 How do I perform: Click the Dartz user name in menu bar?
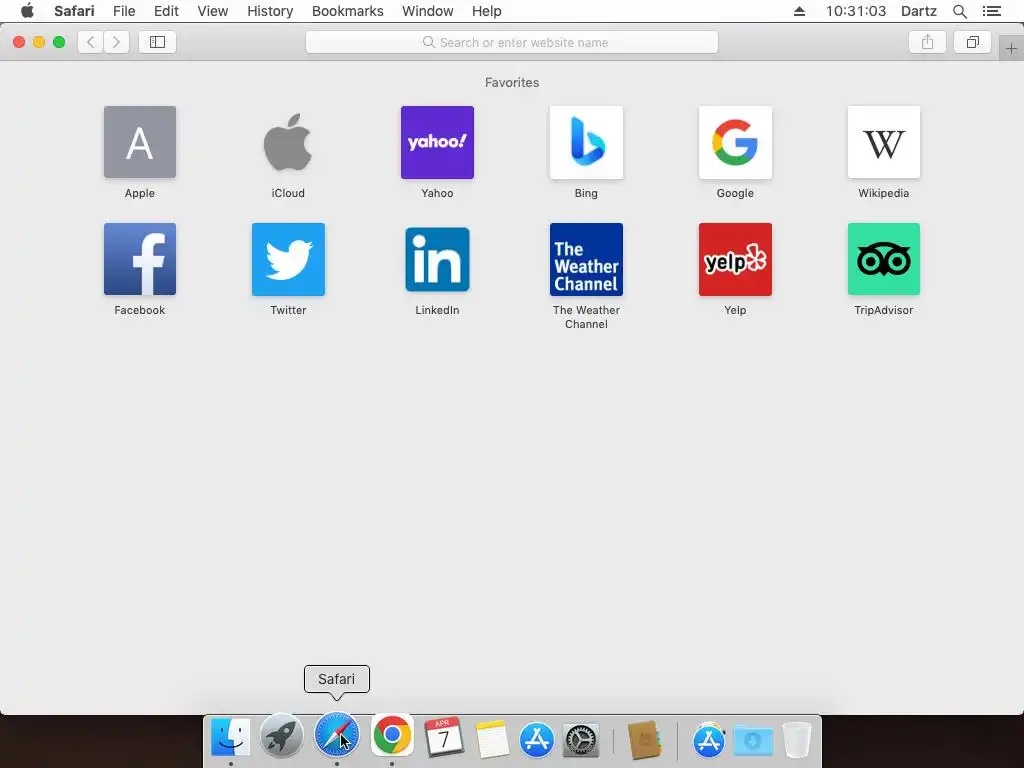(x=919, y=11)
